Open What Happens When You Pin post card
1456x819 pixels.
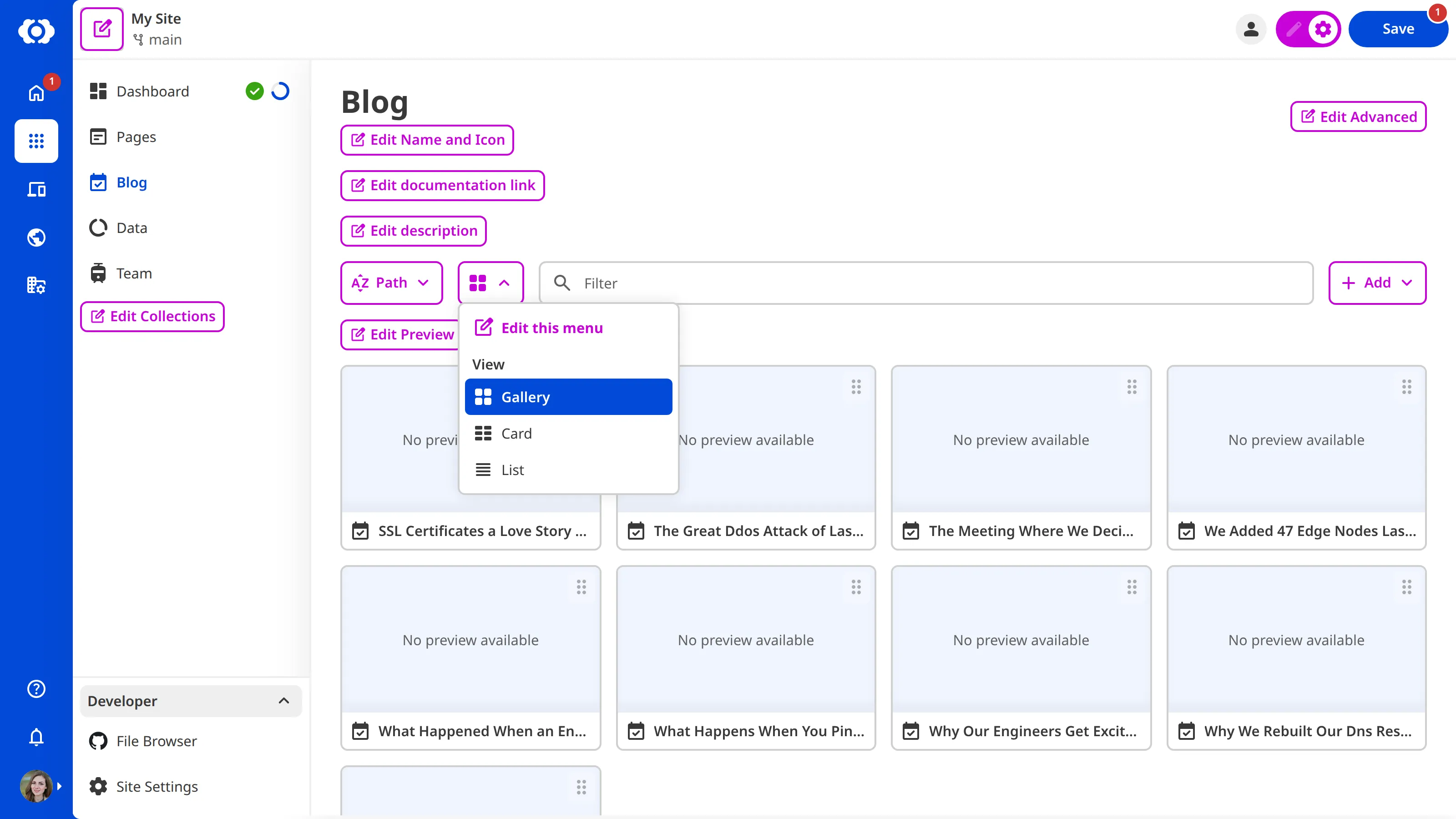click(746, 658)
